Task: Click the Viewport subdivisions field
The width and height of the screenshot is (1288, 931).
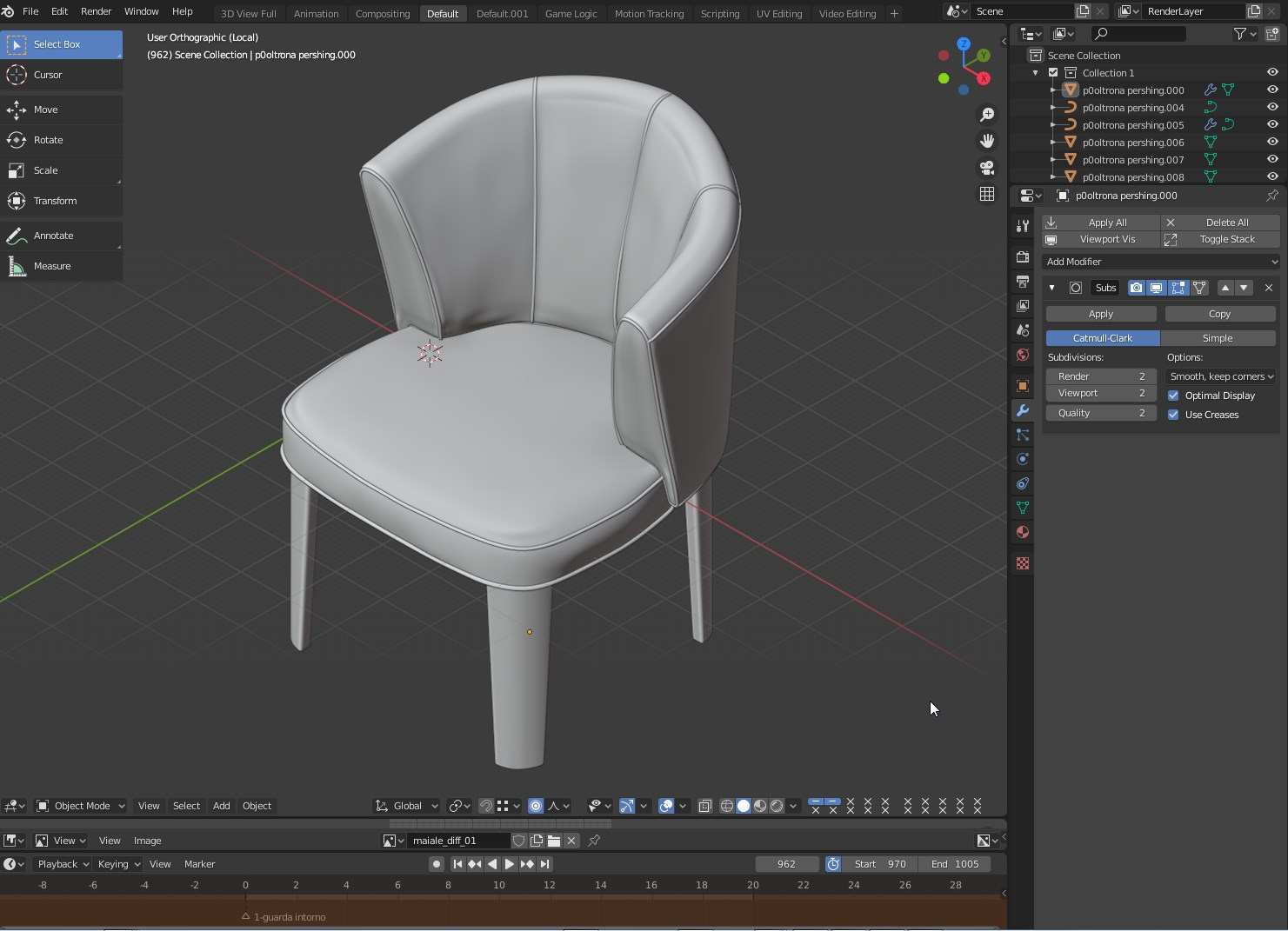Action: tap(1100, 393)
